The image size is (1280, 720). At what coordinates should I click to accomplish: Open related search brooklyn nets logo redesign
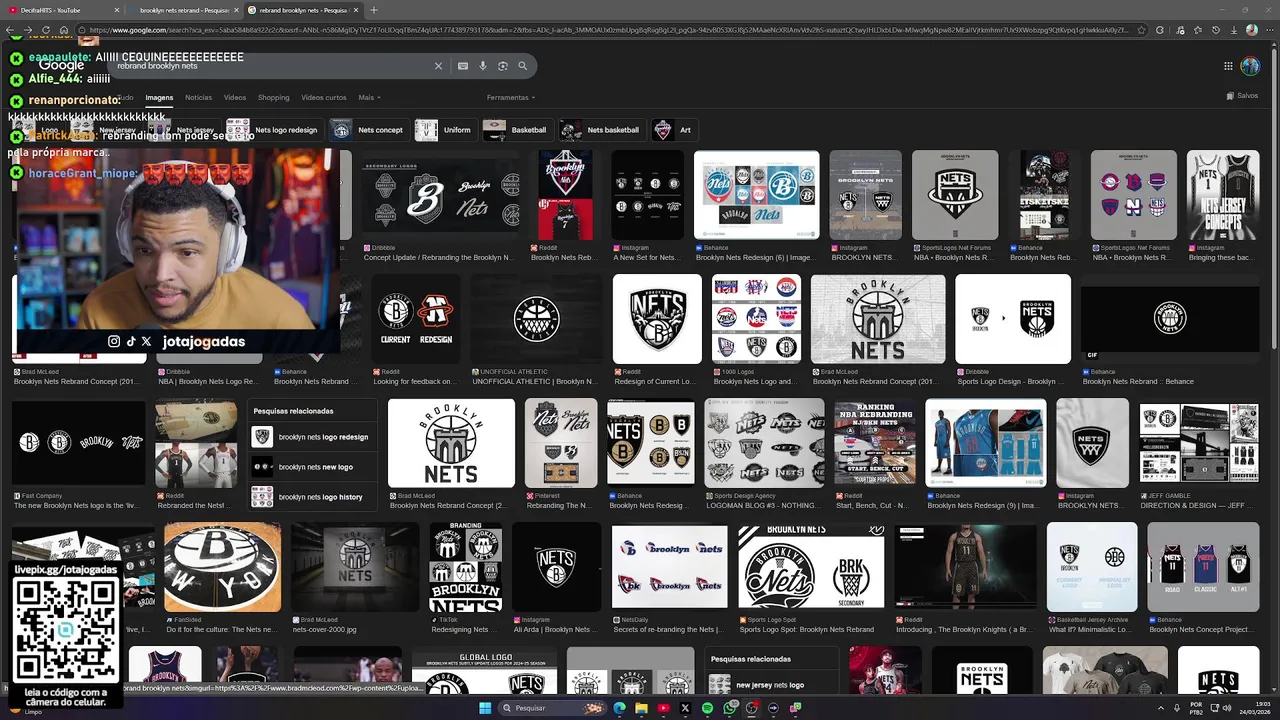pyautogui.click(x=313, y=437)
